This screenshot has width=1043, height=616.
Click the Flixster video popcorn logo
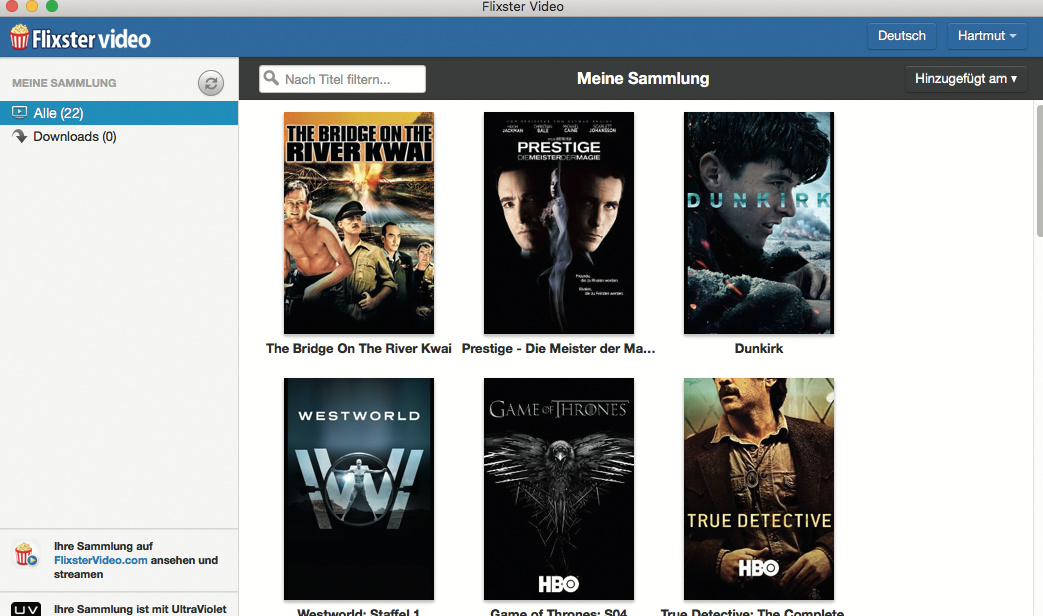coord(20,38)
